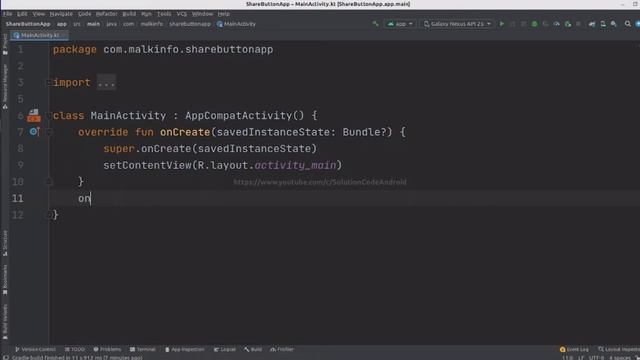640x360 pixels.
Task: Open the Layout Inspector panel
Action: [619, 349]
